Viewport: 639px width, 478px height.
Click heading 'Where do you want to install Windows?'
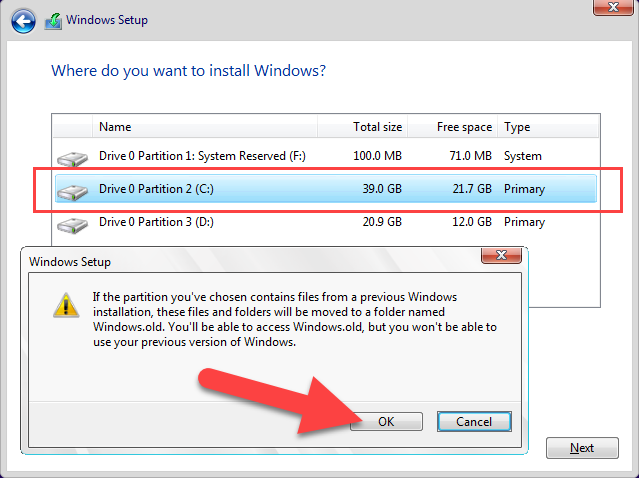pyautogui.click(x=188, y=71)
